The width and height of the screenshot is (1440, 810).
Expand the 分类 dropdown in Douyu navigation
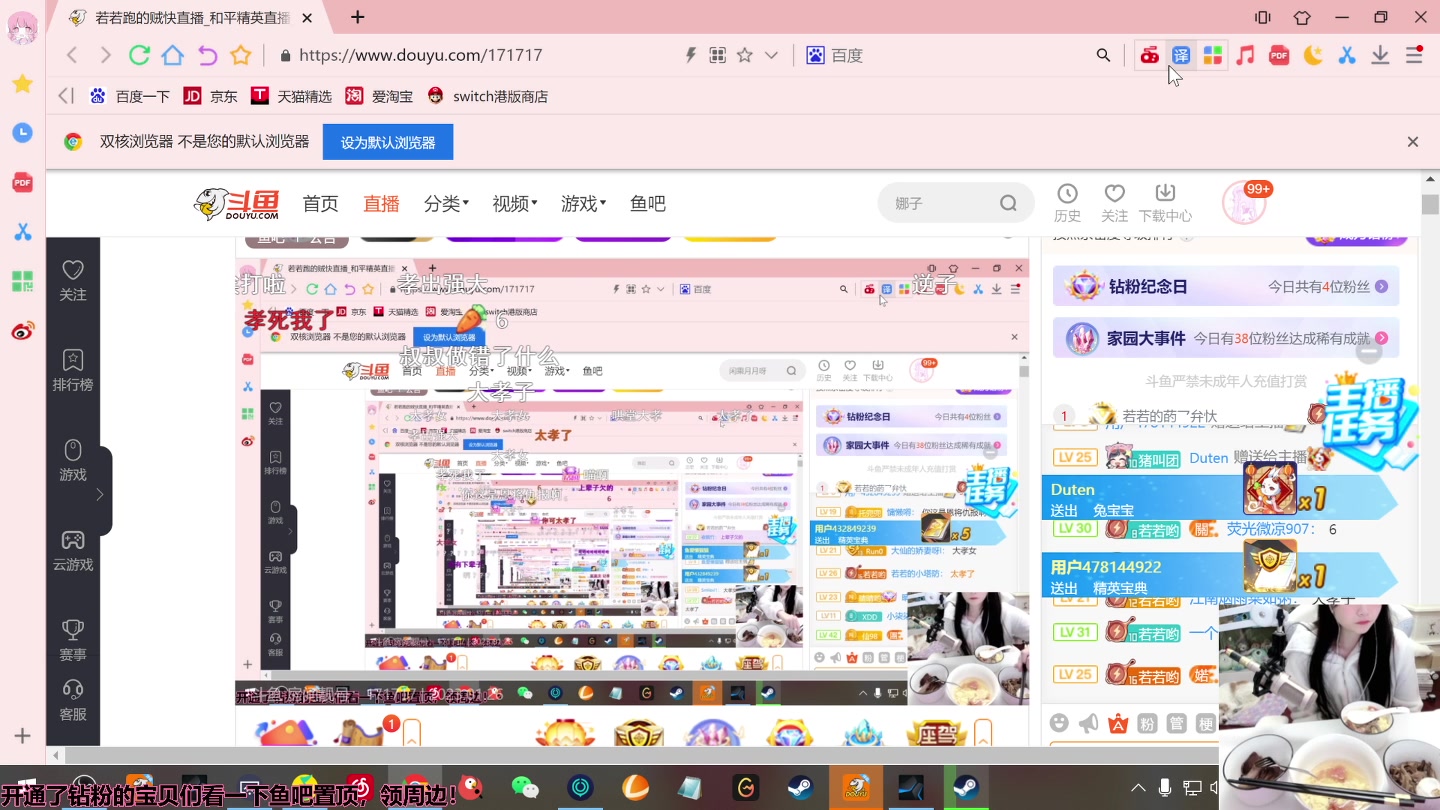coord(444,203)
